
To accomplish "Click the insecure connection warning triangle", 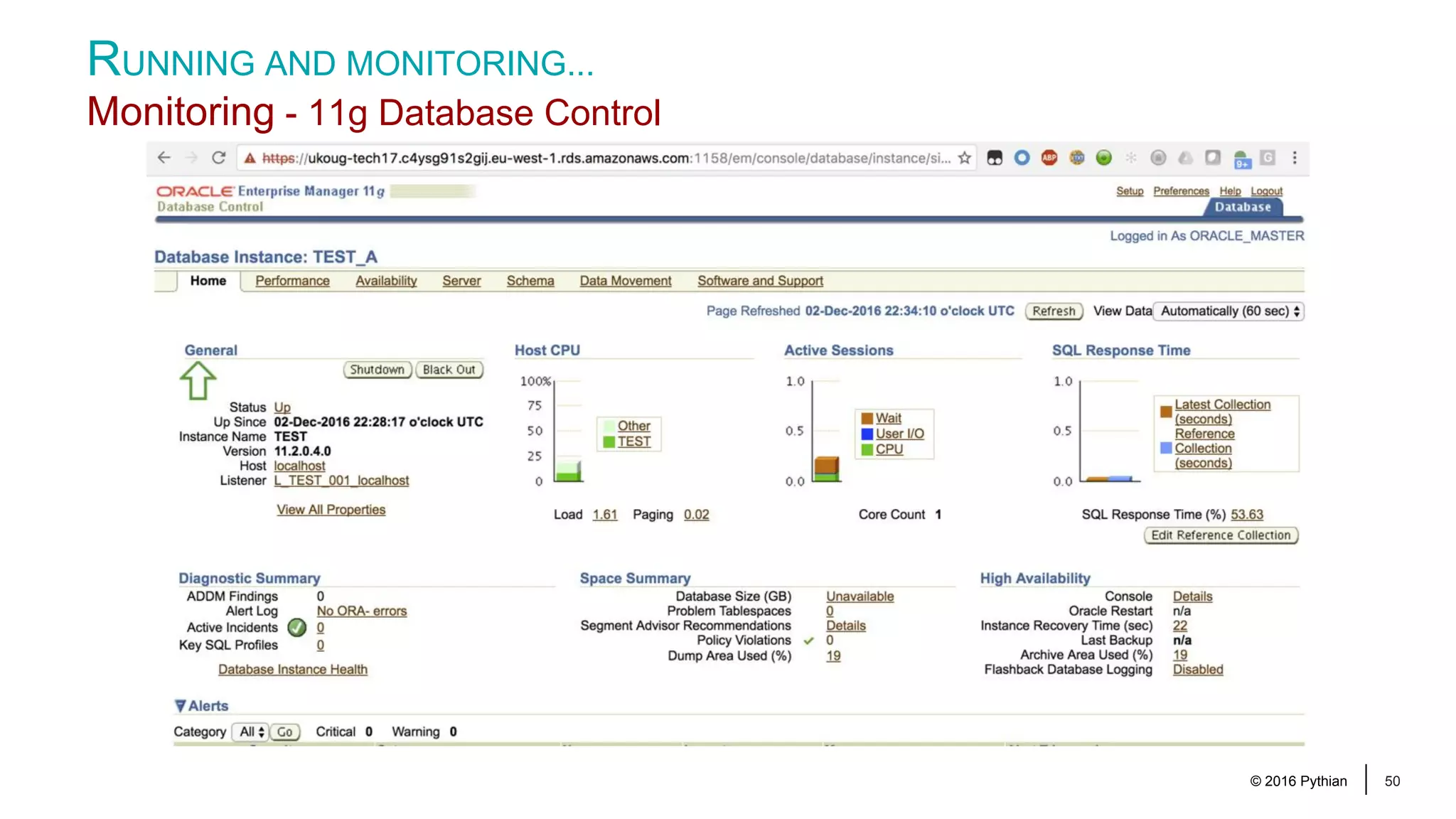I will point(250,159).
